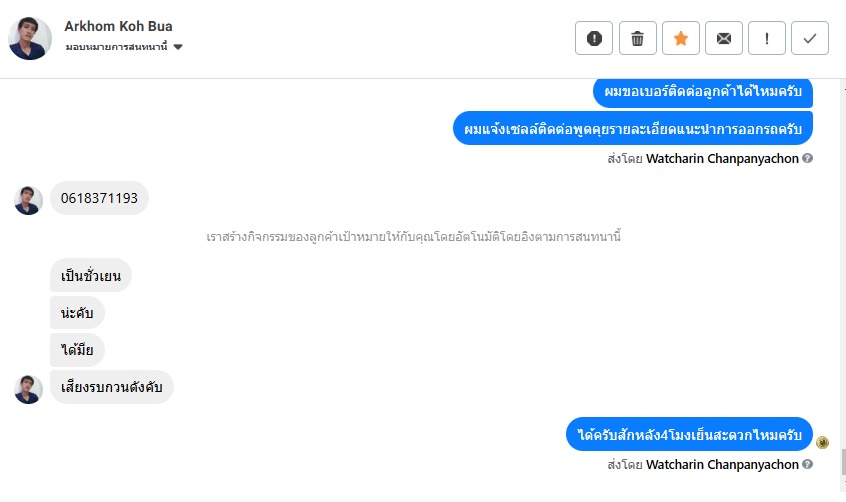Select the 0618371193 phone number bubble
Screen dimensions: 846x502
(99, 198)
